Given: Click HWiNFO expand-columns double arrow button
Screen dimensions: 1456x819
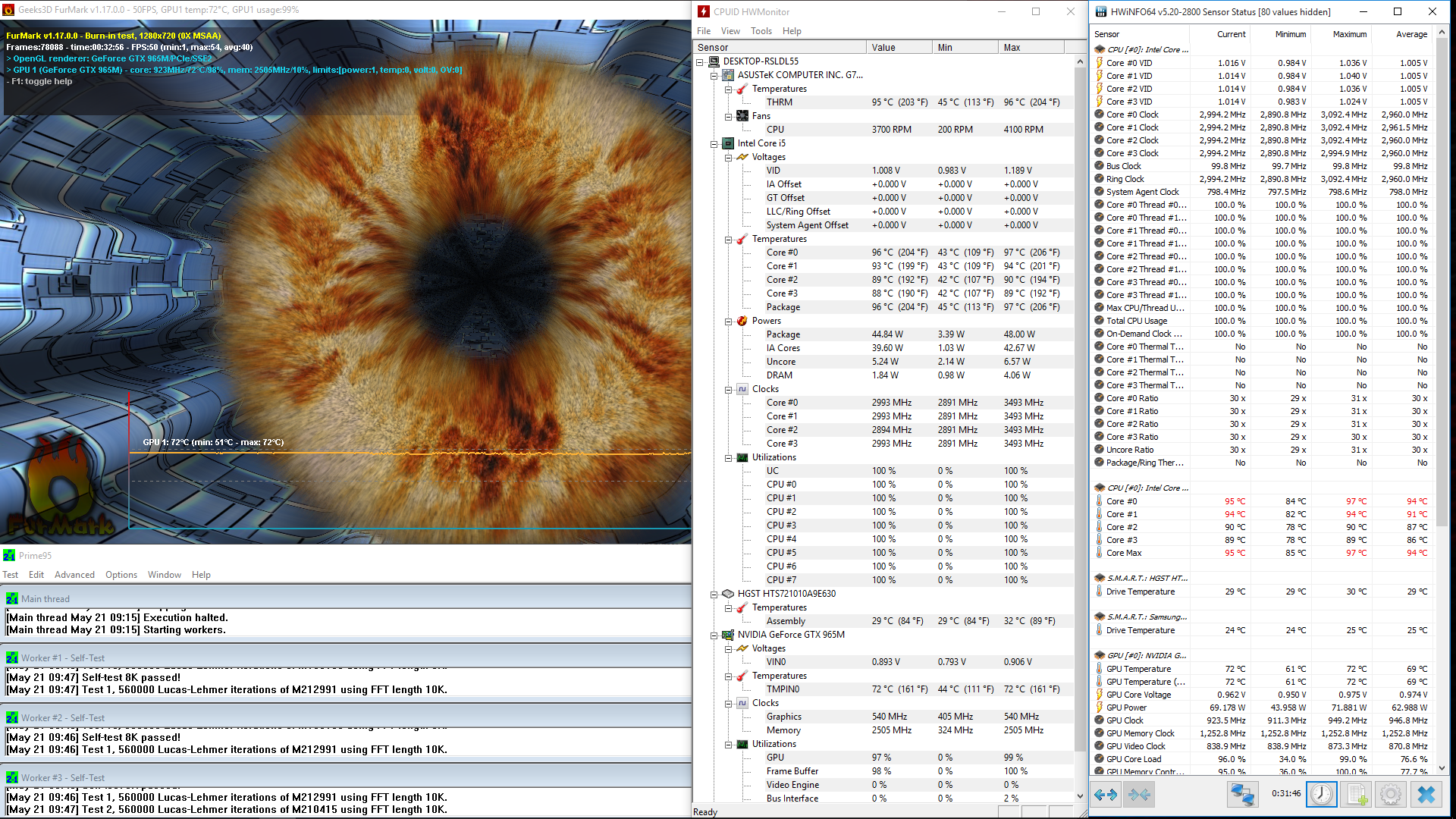Looking at the screenshot, I should click(x=1106, y=794).
